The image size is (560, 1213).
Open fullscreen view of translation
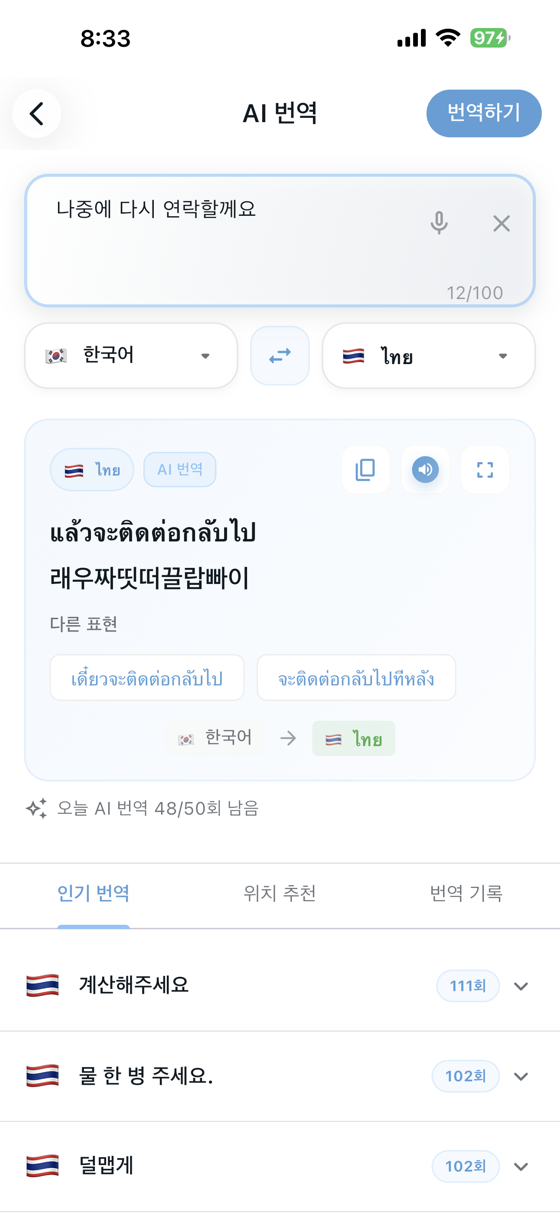pos(485,469)
